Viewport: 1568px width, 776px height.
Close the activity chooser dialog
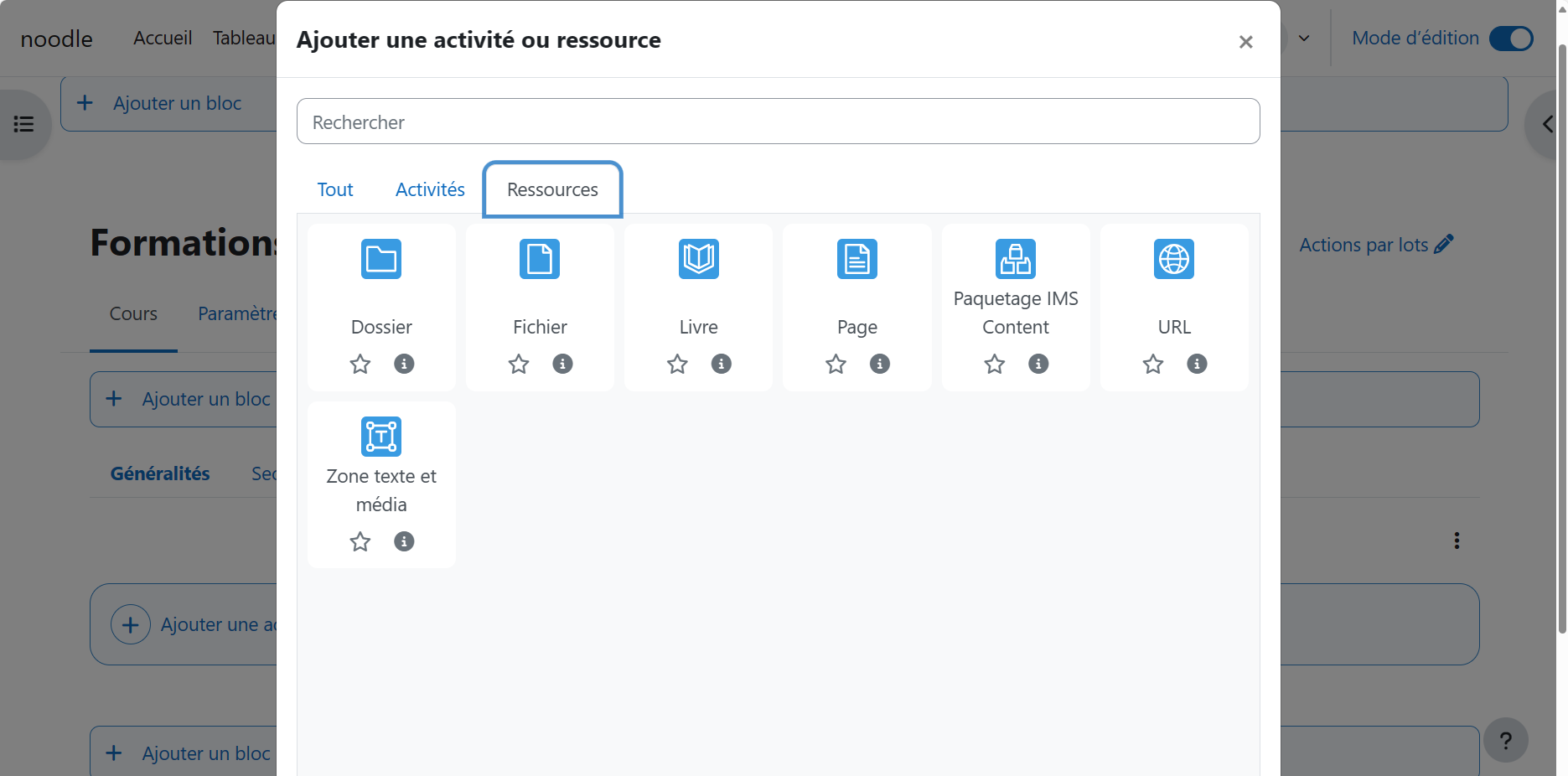(x=1246, y=42)
